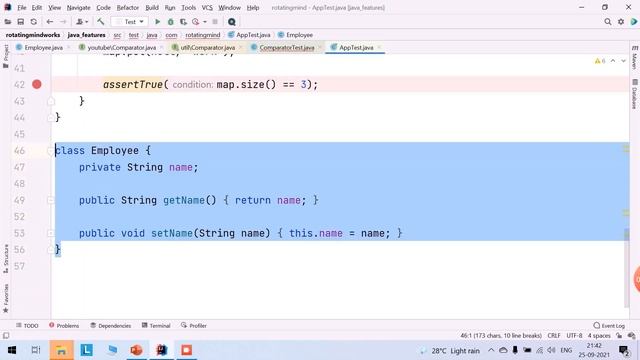Click the src breadcrumb
The image size is (640, 360).
pyautogui.click(x=117, y=35)
